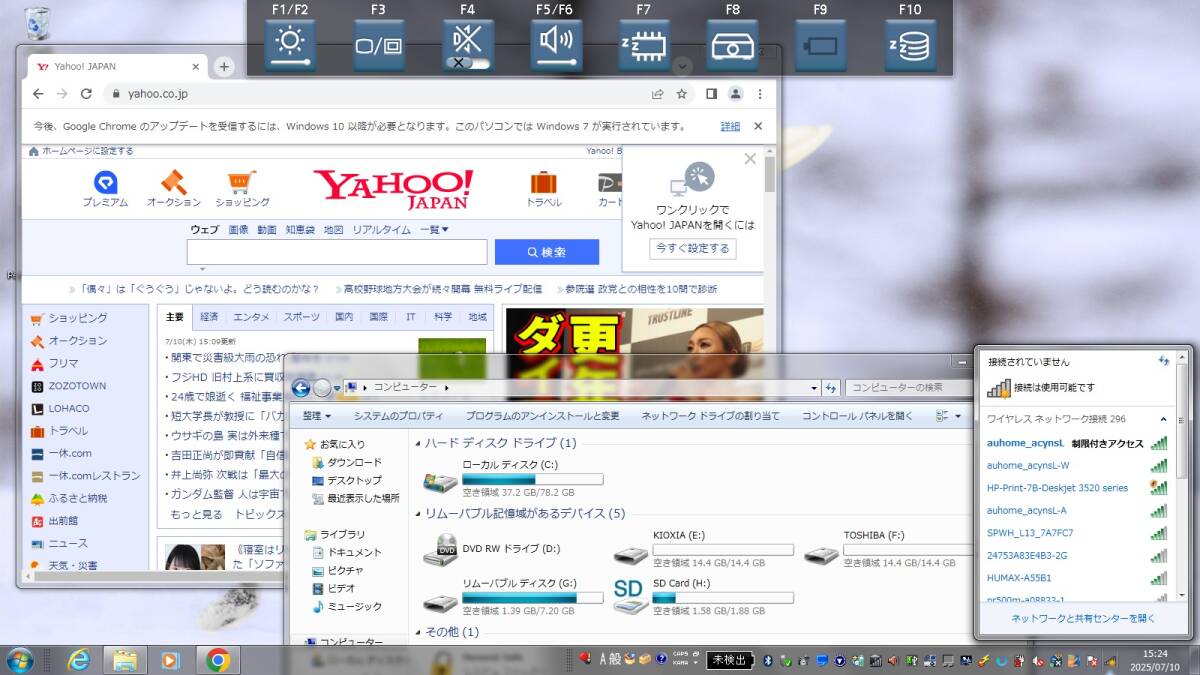The width and height of the screenshot is (1200, 675).
Task: Click コントロール パネルを開く in Explorer
Action: click(857, 416)
